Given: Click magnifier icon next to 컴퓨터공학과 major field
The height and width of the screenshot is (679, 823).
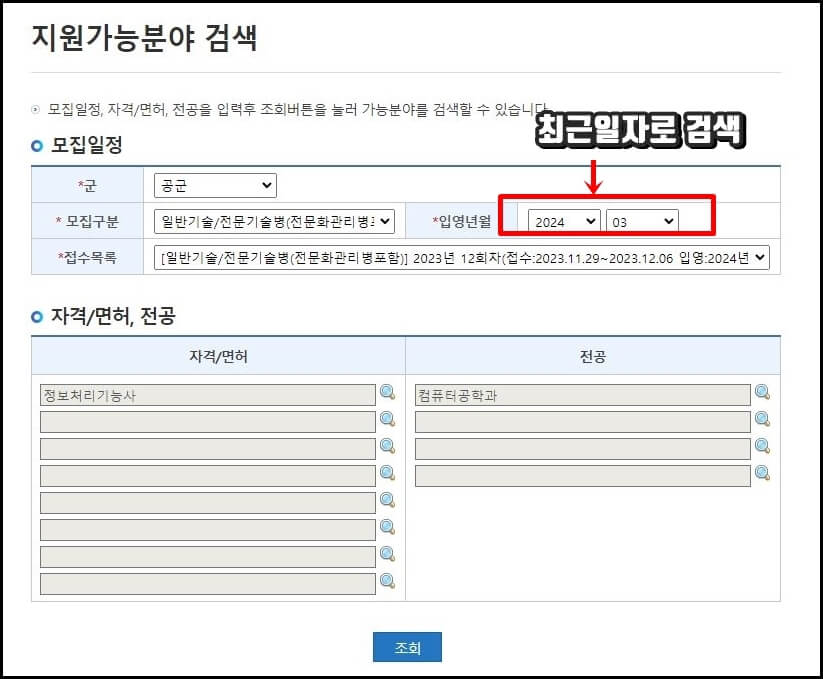Looking at the screenshot, I should 764,393.
